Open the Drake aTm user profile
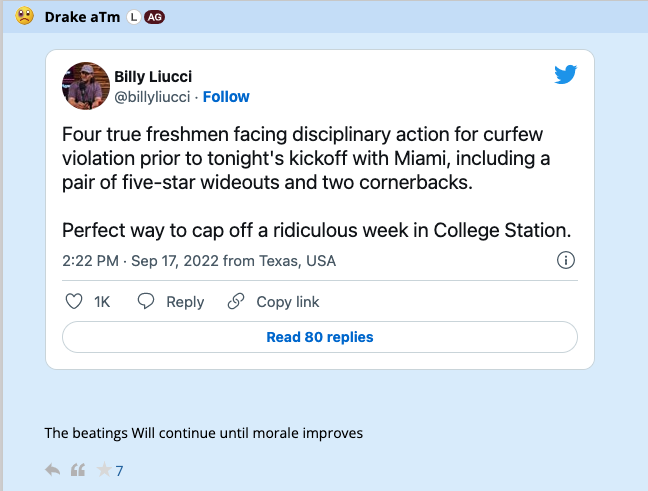Viewport: 648px width, 491px height. coord(82,17)
